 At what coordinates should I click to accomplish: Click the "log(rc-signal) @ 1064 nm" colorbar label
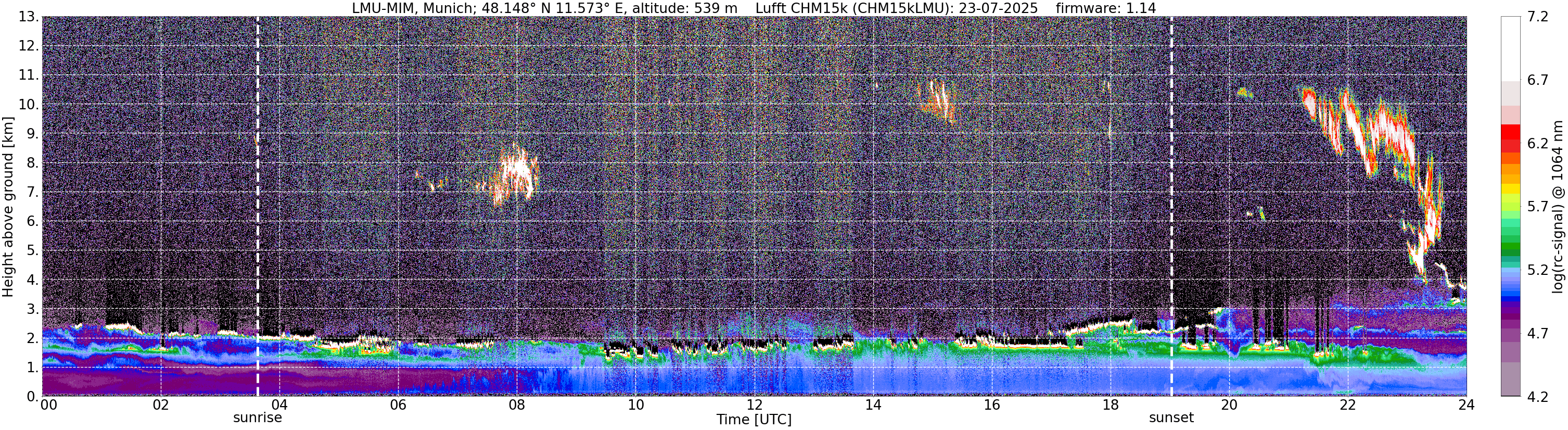pos(1558,207)
